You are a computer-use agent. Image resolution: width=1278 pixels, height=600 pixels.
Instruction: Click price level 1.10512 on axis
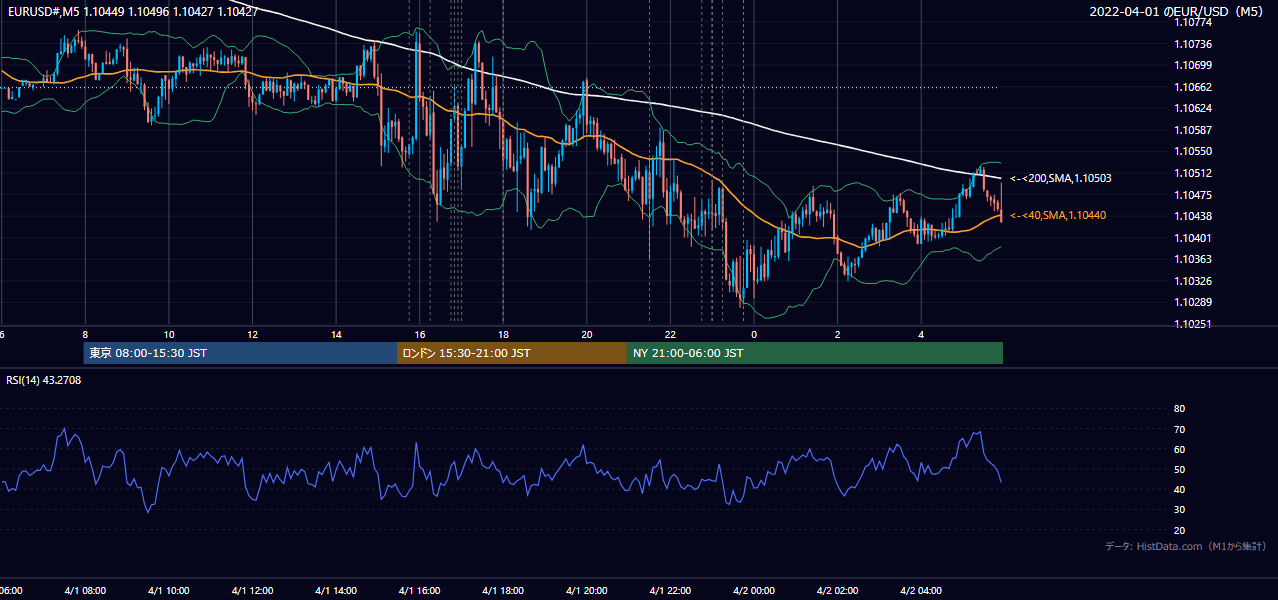coord(1191,173)
